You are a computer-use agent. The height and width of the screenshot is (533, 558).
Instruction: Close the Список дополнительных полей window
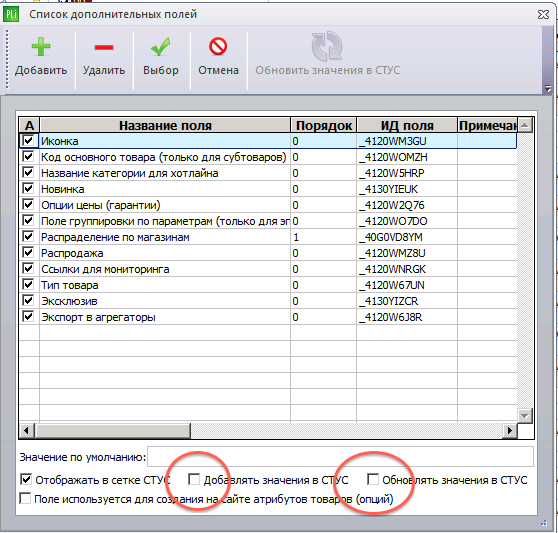pyautogui.click(x=543, y=15)
